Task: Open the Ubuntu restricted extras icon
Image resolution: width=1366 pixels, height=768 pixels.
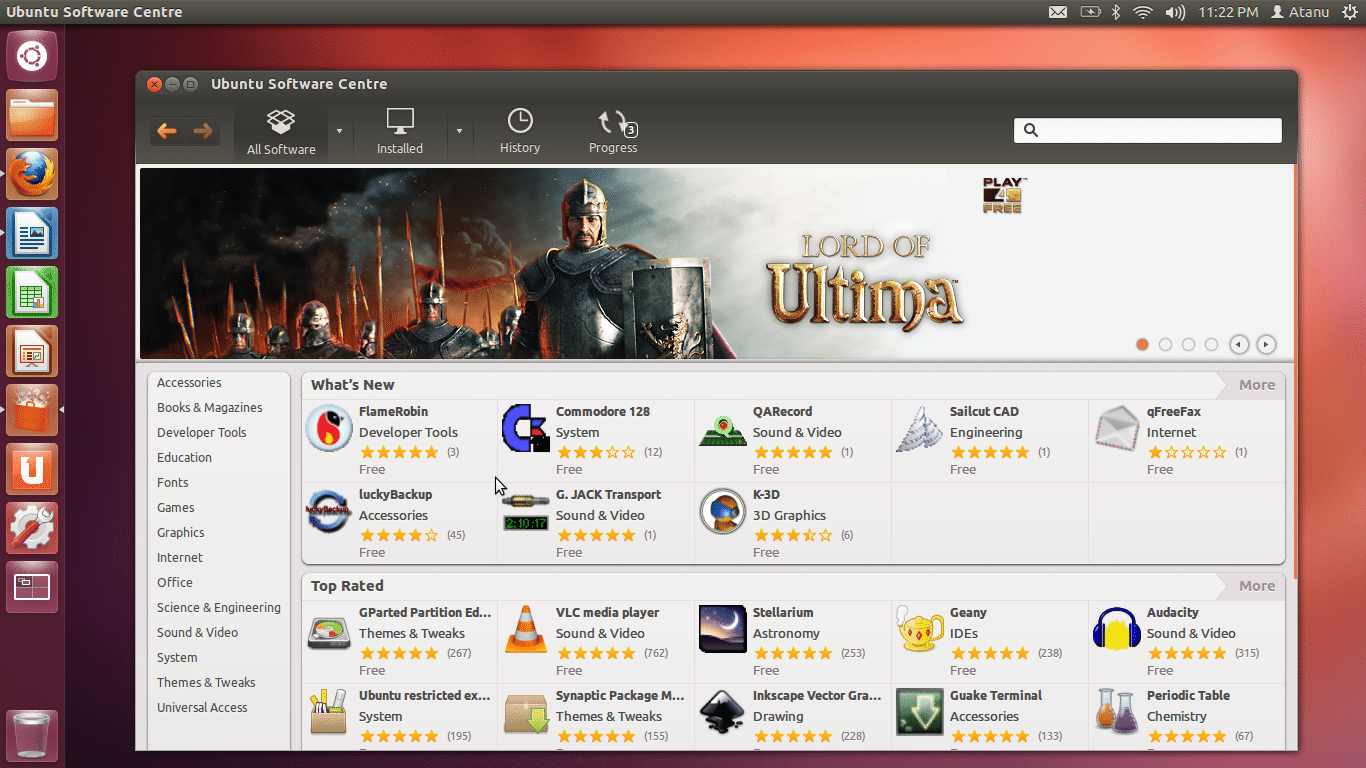Action: coord(328,712)
